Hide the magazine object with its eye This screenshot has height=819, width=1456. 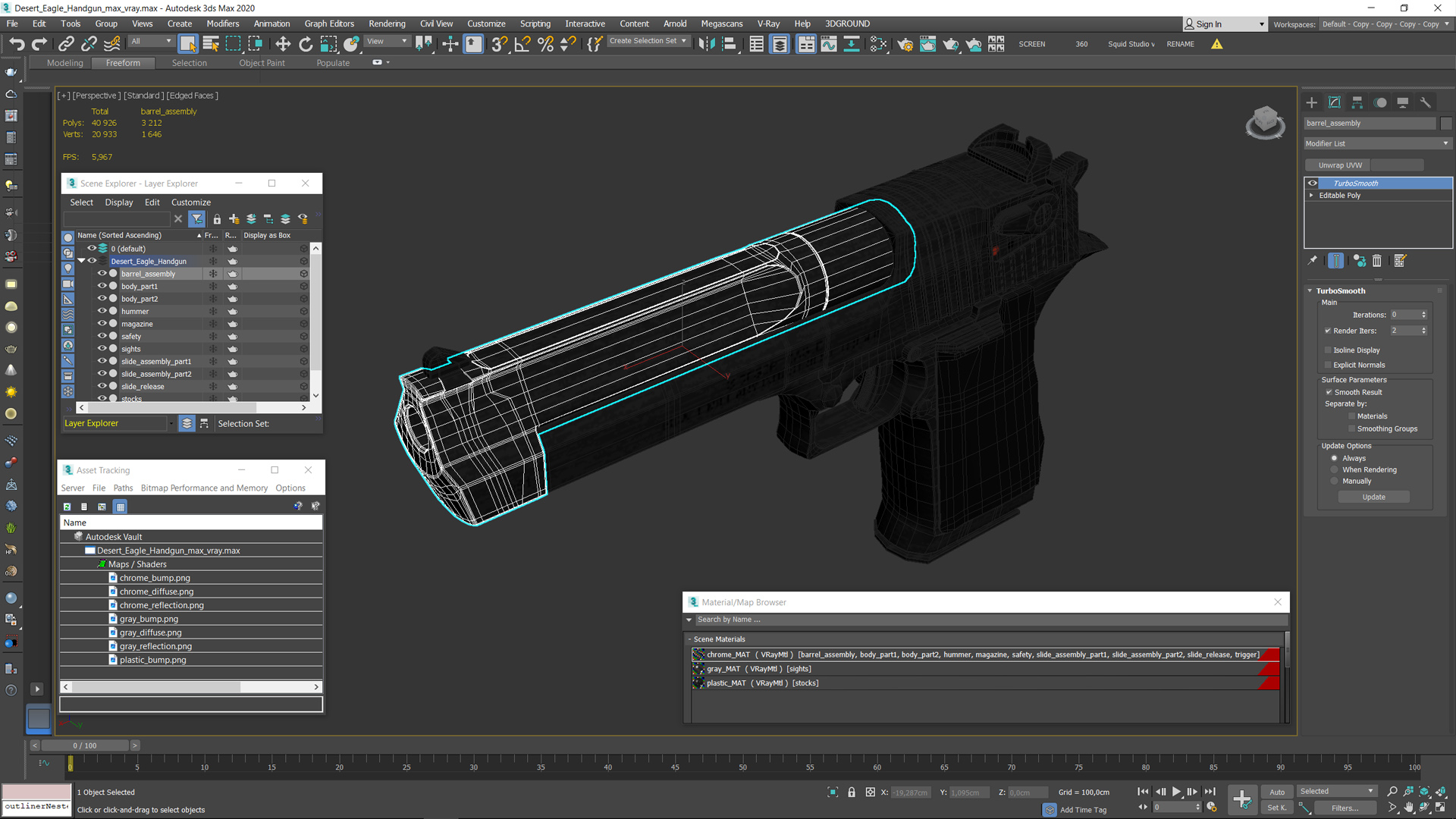click(102, 324)
